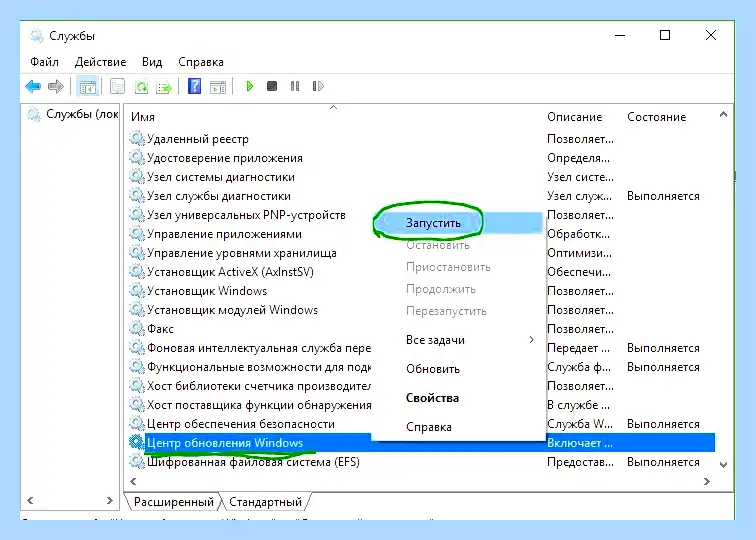Click services list horizontal scroll right arrow
The width and height of the screenshot is (756, 540).
click(x=707, y=481)
